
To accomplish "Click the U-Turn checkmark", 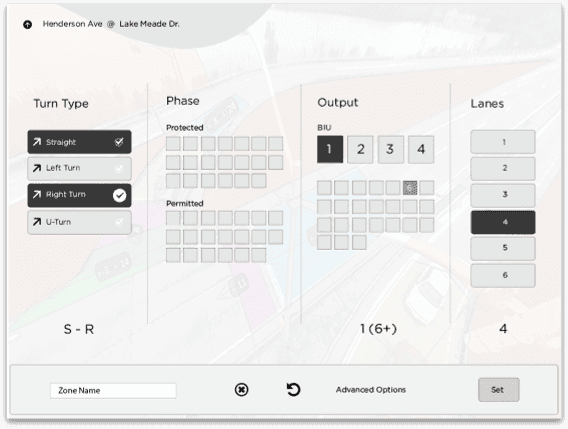I will pos(119,222).
